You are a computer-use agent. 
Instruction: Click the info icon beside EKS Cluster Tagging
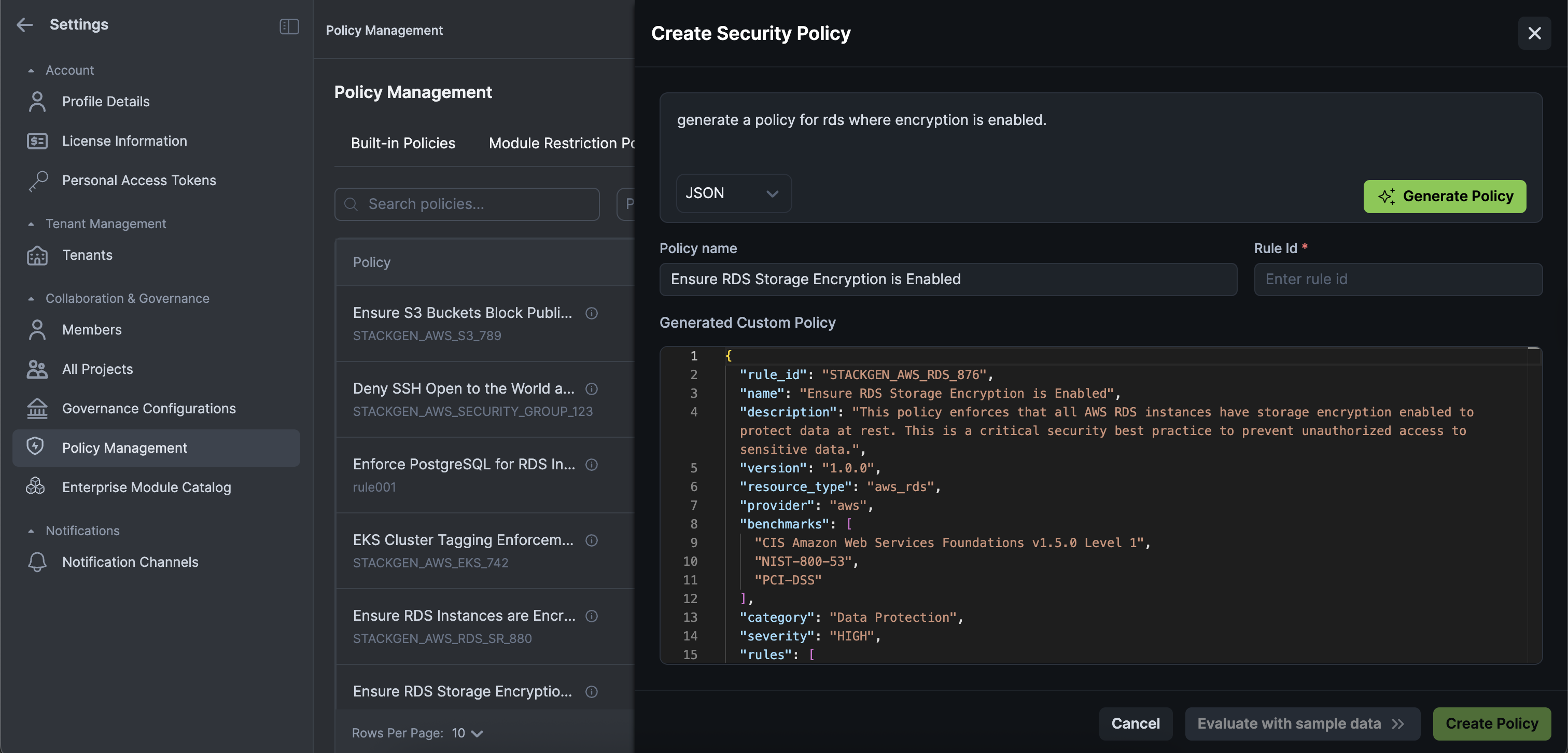tap(592, 540)
